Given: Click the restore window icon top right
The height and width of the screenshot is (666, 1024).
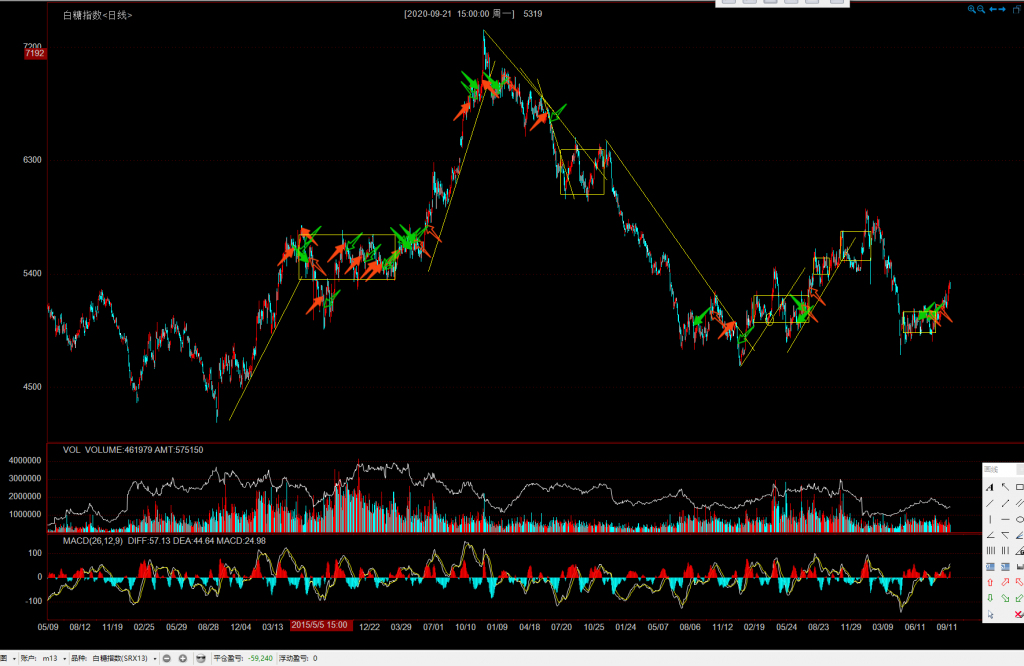Looking at the screenshot, I should click(x=1017, y=10).
